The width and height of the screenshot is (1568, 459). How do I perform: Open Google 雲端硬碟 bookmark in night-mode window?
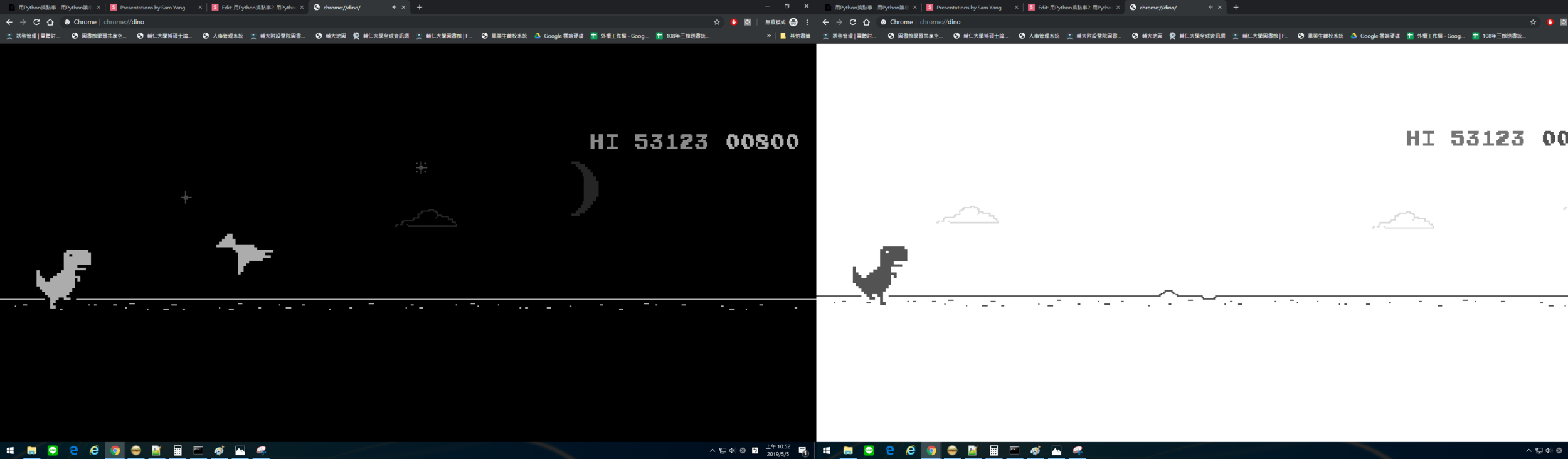(x=558, y=36)
